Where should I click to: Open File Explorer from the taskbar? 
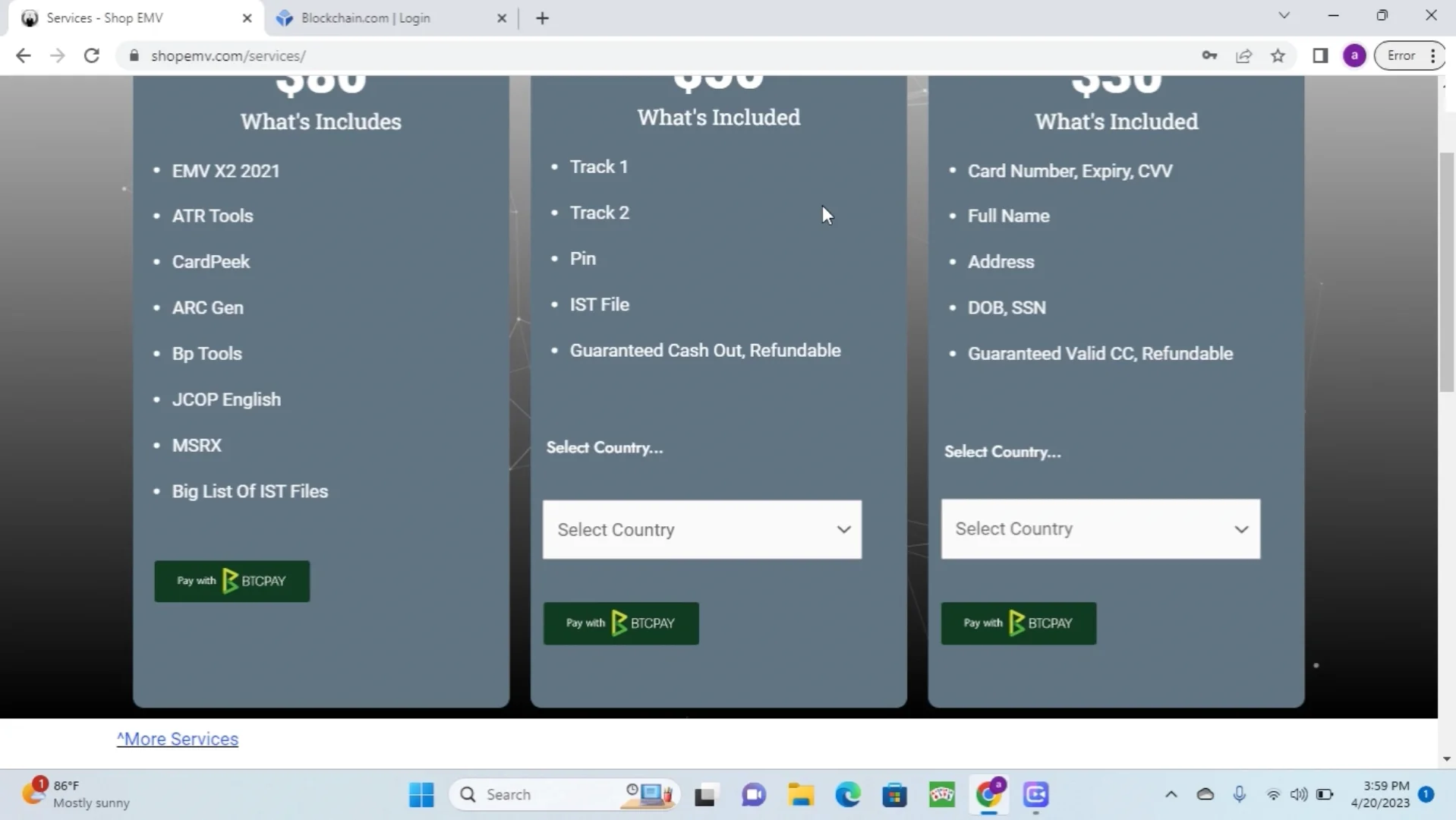pos(800,794)
